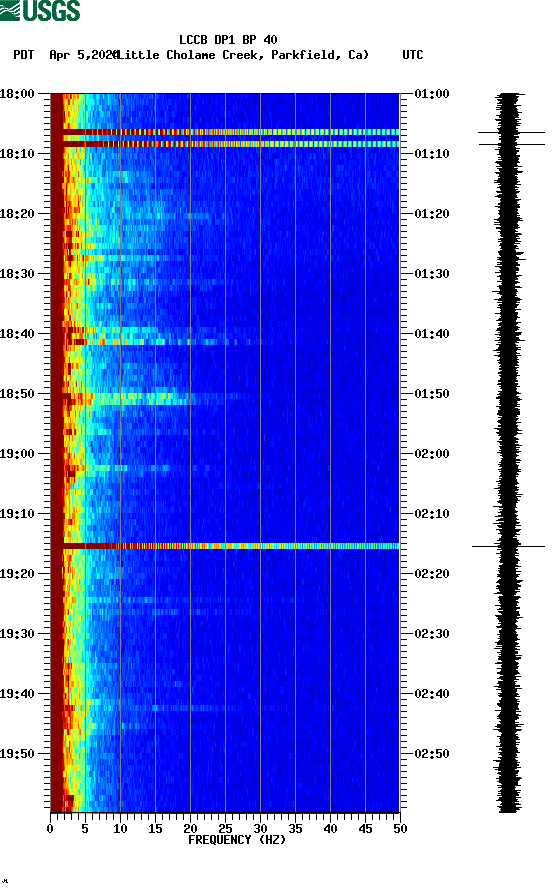This screenshot has width=552, height=892.
Task: Click the first broadband spike line near 18:06
Action: coord(225,132)
